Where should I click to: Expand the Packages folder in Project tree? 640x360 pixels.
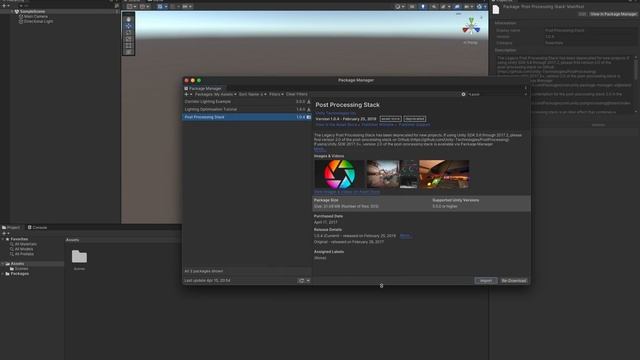(x=3, y=274)
